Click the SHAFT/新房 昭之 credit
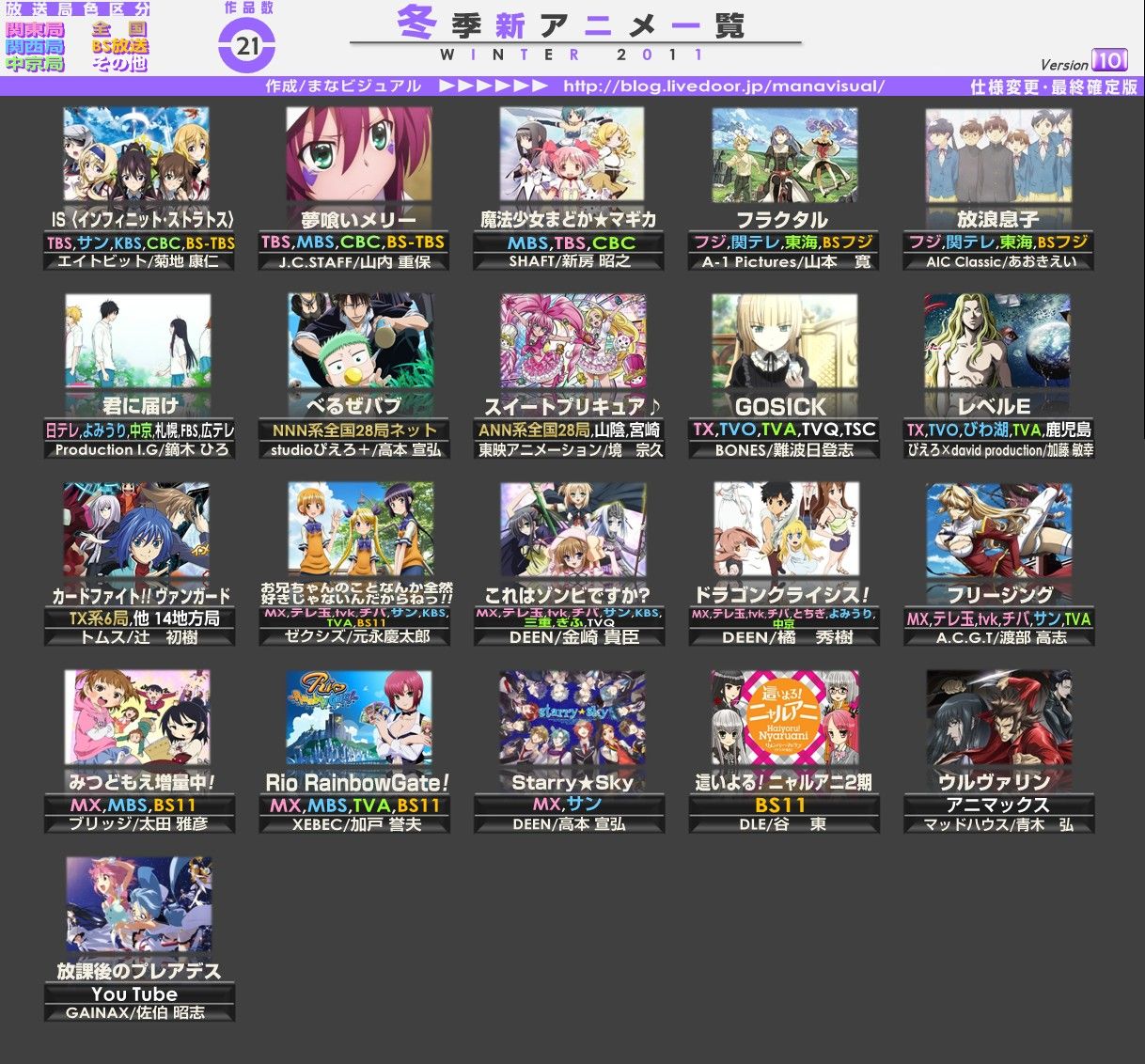 pyautogui.click(x=570, y=261)
